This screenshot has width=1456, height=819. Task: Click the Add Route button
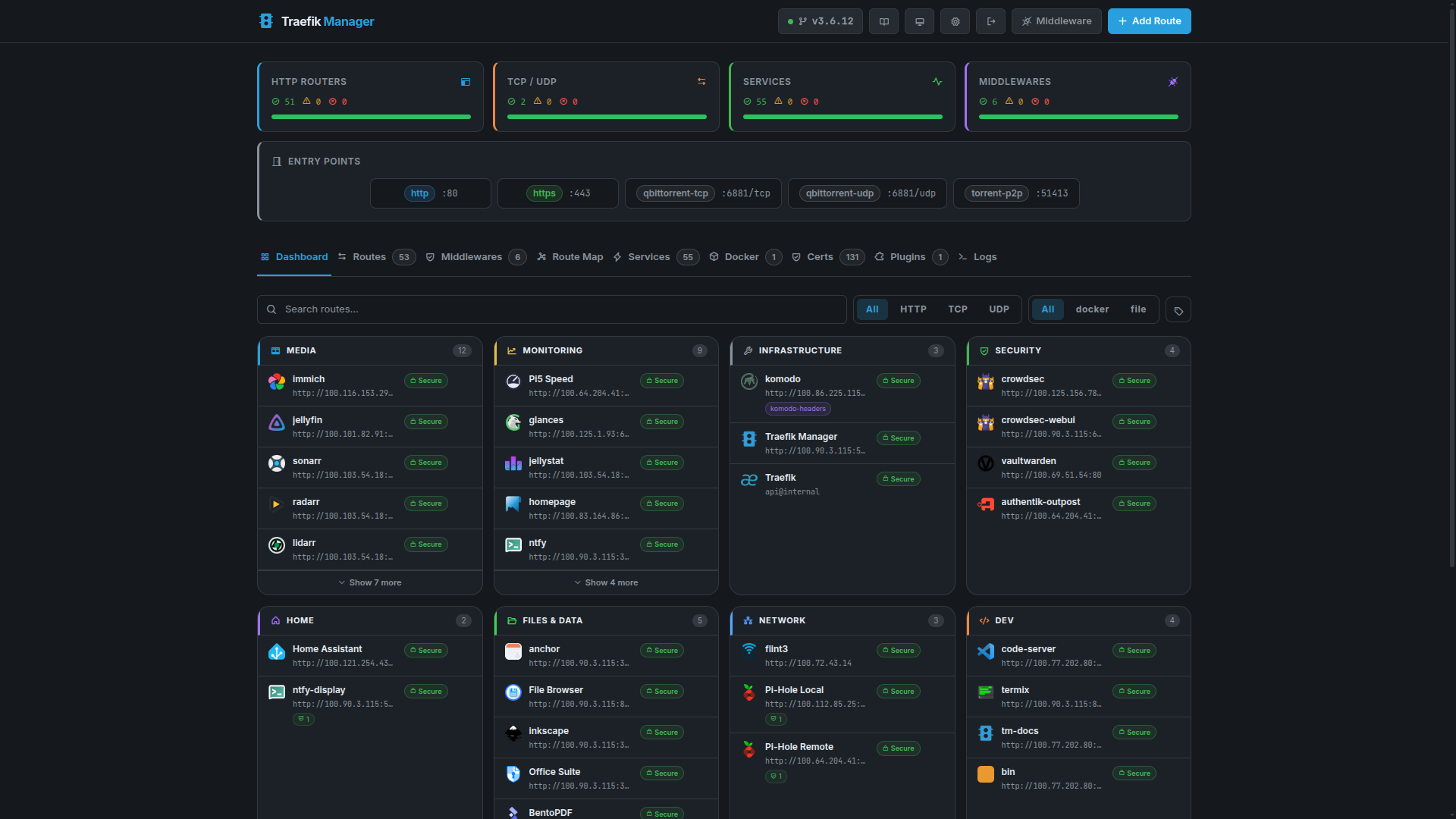[1149, 21]
